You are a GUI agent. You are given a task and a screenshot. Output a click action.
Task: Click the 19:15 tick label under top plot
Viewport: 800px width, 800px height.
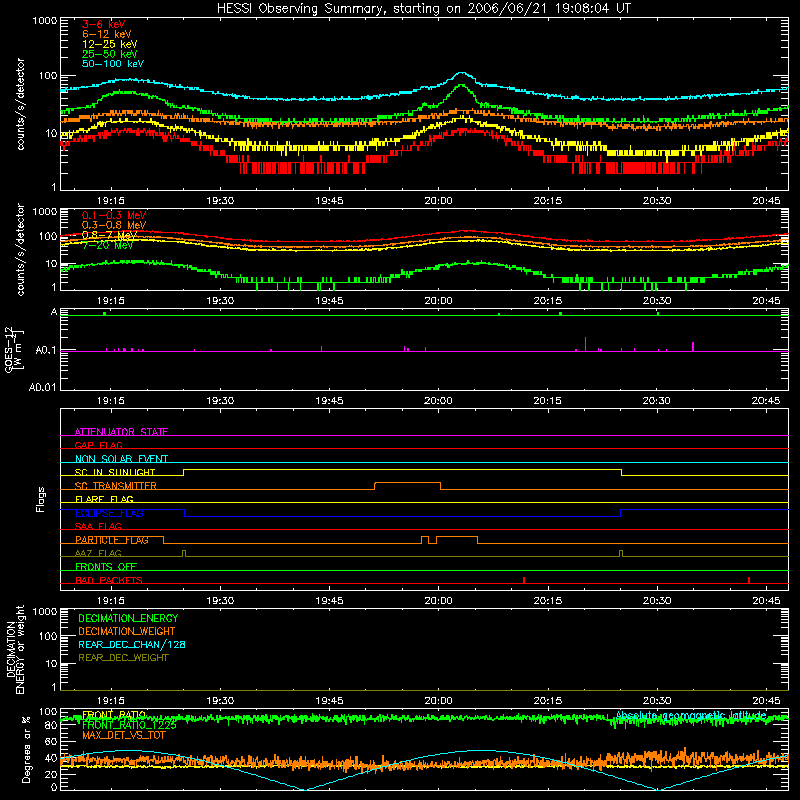coord(111,201)
